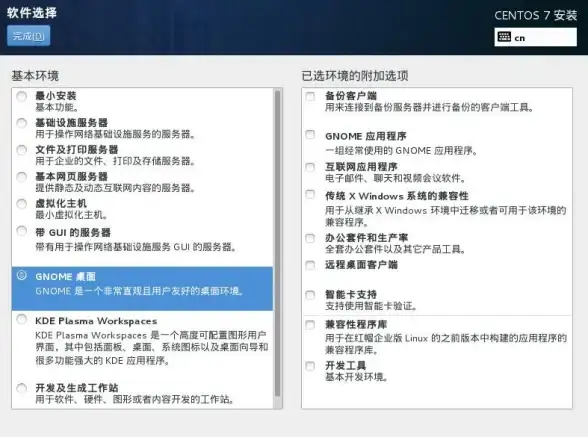Click the GNOME 是一个非常直观 description line
The width and height of the screenshot is (588, 437).
[140, 291]
